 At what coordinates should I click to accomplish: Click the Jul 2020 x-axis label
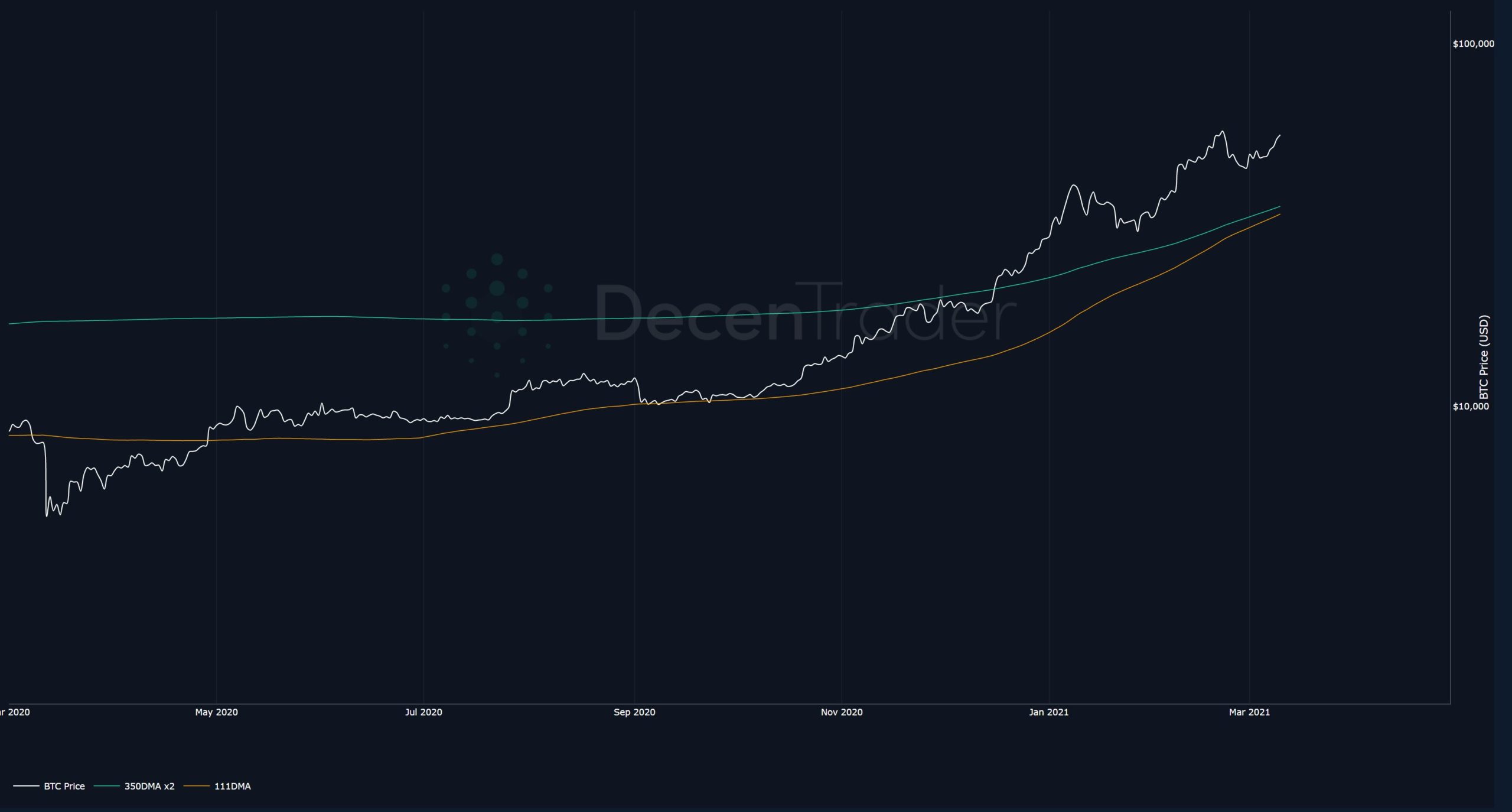pyautogui.click(x=423, y=712)
